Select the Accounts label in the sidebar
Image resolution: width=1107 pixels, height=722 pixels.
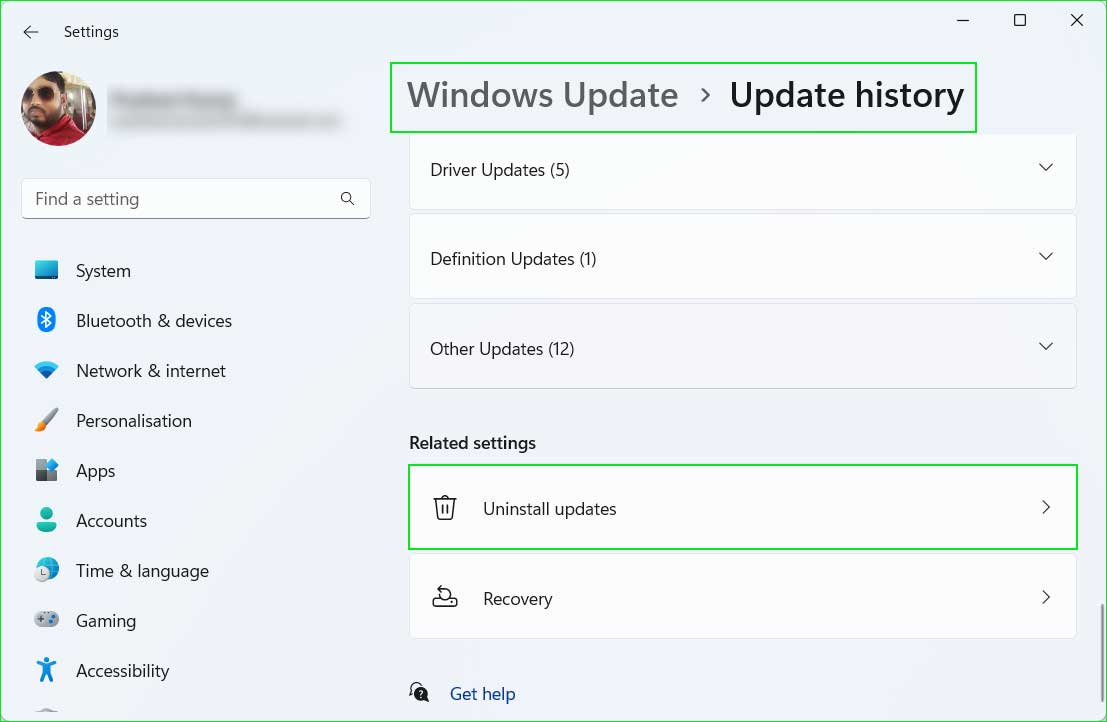(112, 521)
